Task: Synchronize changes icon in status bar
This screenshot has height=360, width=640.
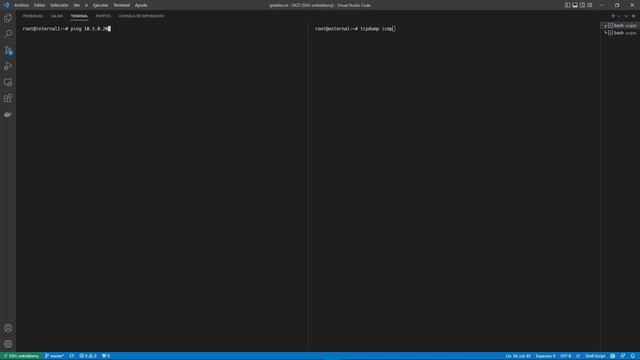Action: [x=72, y=356]
